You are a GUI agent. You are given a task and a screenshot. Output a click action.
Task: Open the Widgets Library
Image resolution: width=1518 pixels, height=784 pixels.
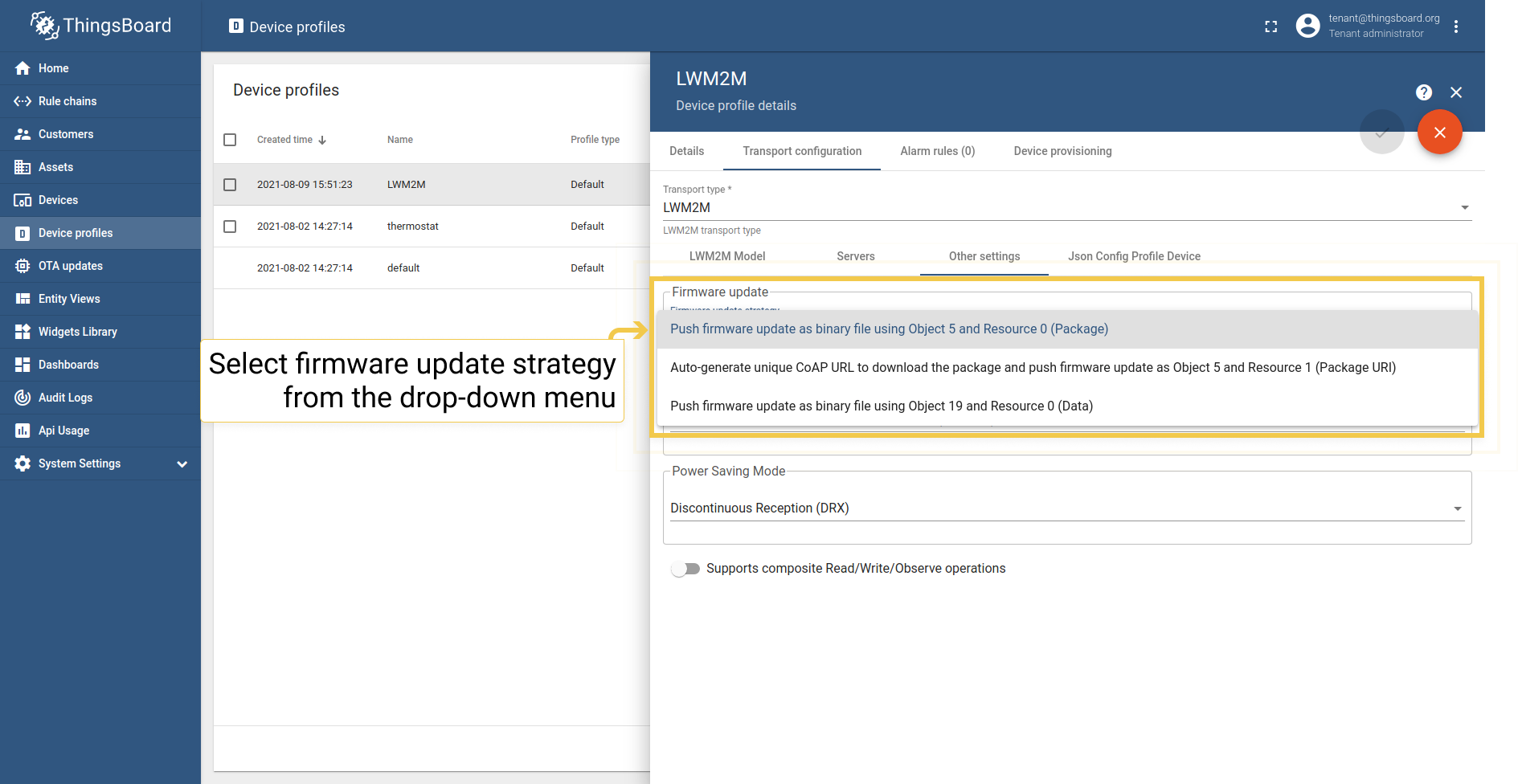coord(78,331)
